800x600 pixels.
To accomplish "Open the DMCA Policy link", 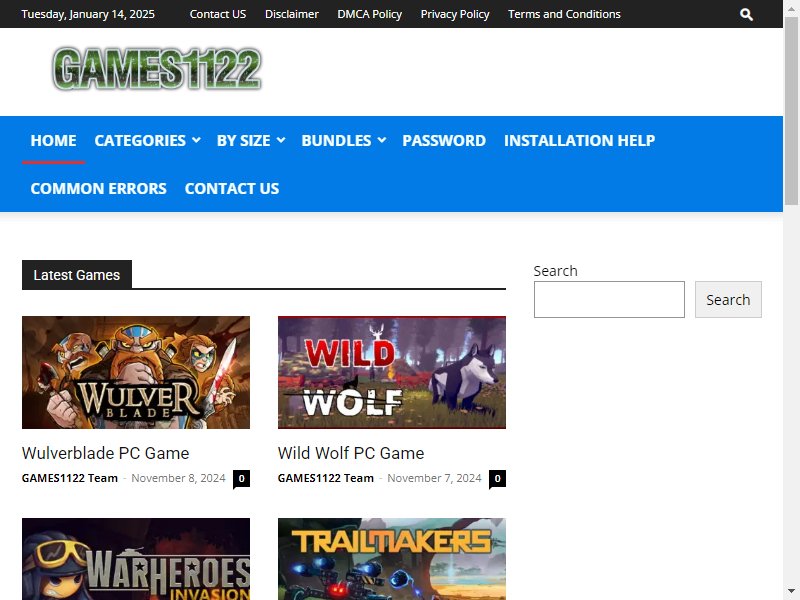I will [369, 14].
